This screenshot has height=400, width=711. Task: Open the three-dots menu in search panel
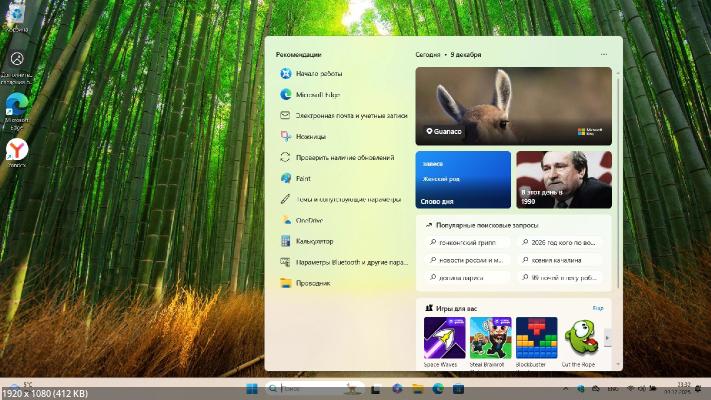pos(603,54)
